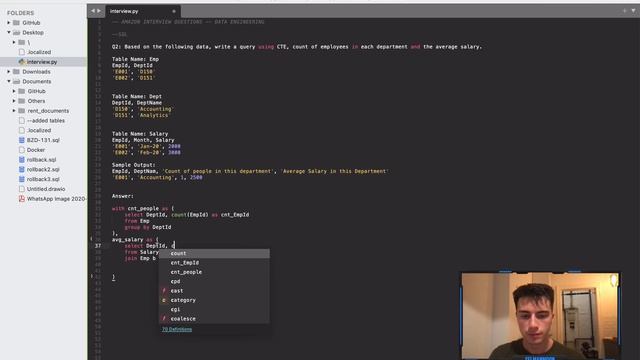Open the .localized file under Desktop
The width and height of the screenshot is (640, 360).
point(39,52)
